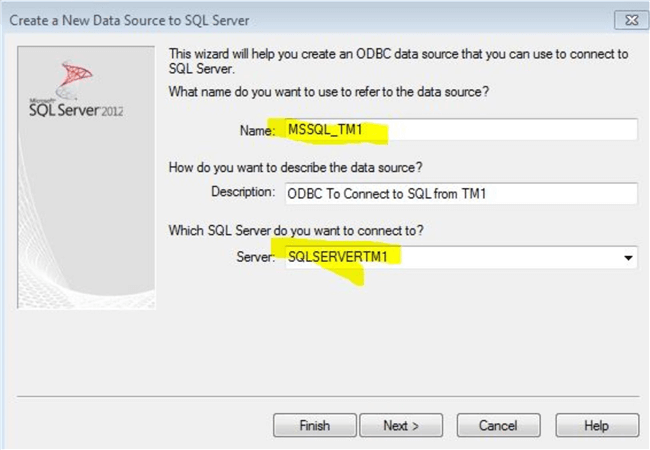Click the red SQL Server logo emblem

(x=77, y=75)
